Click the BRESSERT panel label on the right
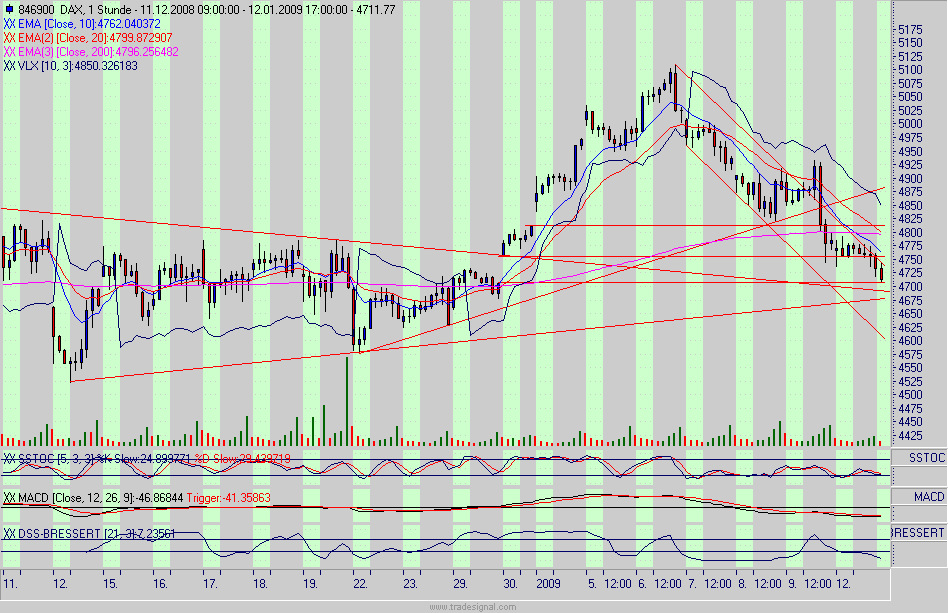 coord(917,532)
